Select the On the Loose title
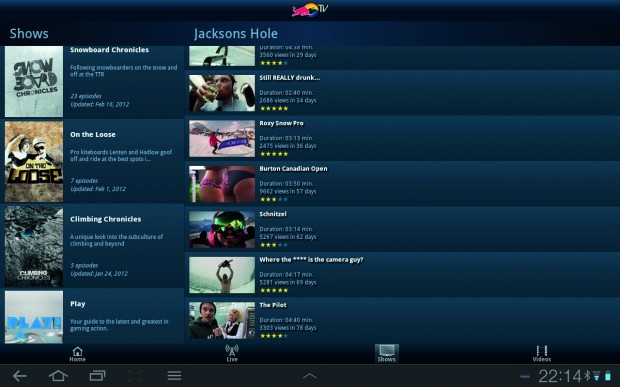 (93, 134)
